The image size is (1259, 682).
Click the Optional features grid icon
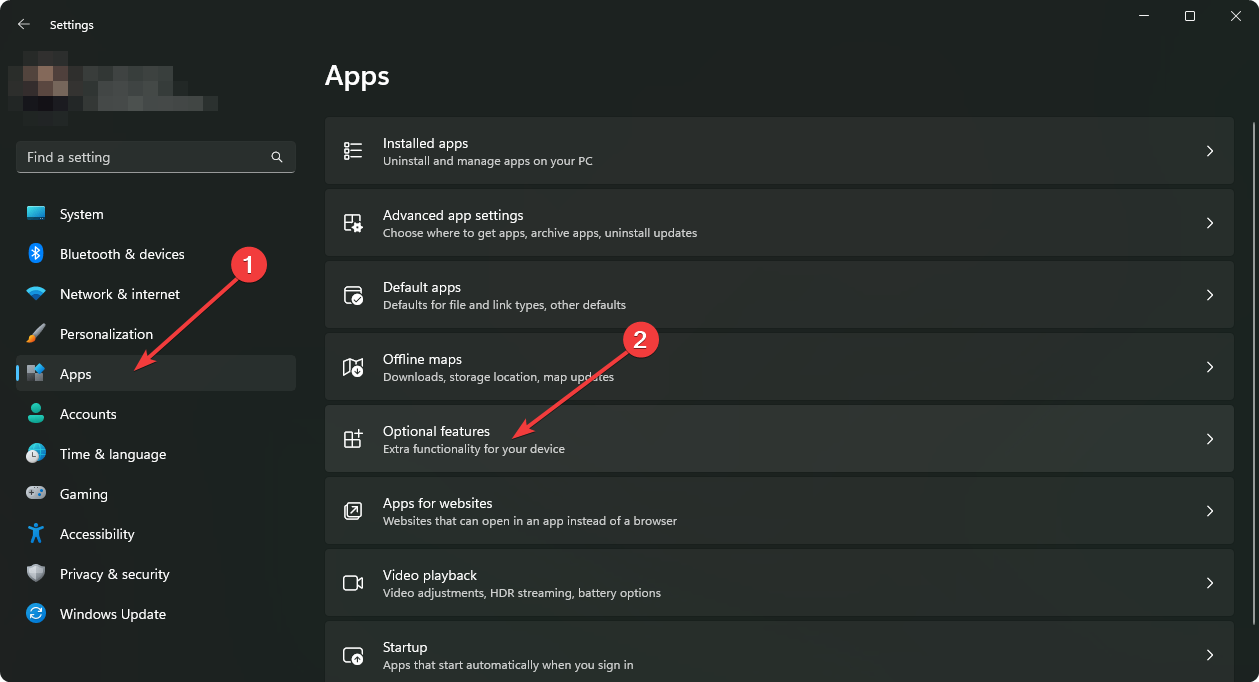click(353, 439)
